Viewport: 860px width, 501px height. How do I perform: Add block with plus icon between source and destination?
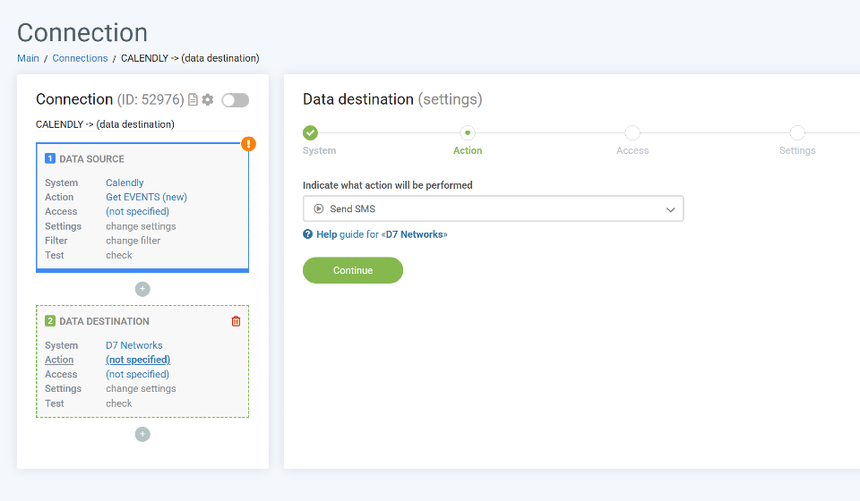[143, 289]
